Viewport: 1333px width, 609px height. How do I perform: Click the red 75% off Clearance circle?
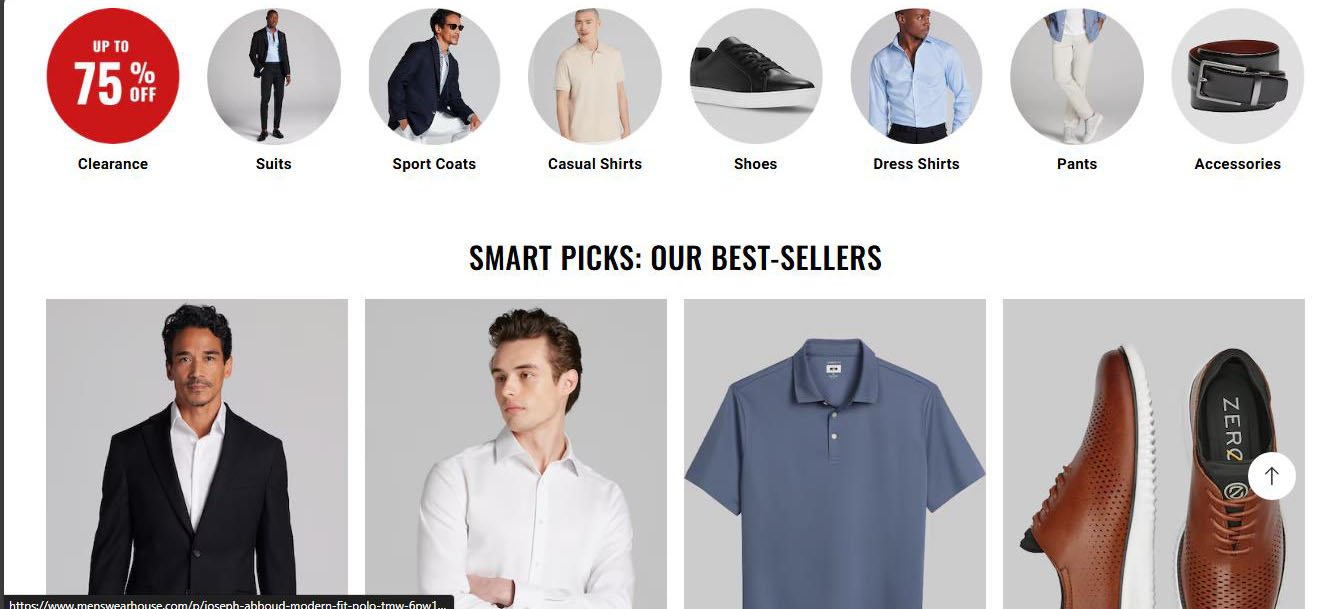(x=113, y=76)
